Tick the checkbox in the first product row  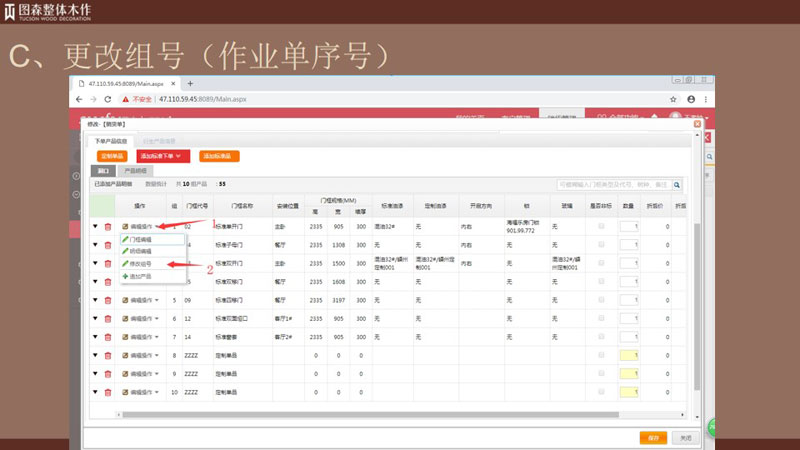(x=600, y=227)
